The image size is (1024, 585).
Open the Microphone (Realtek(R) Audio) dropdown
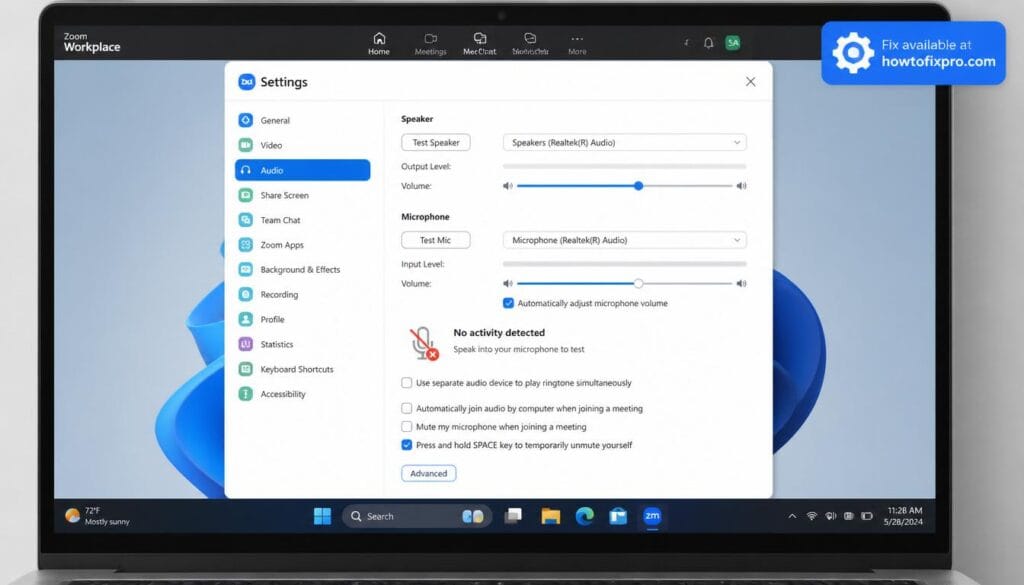point(624,240)
